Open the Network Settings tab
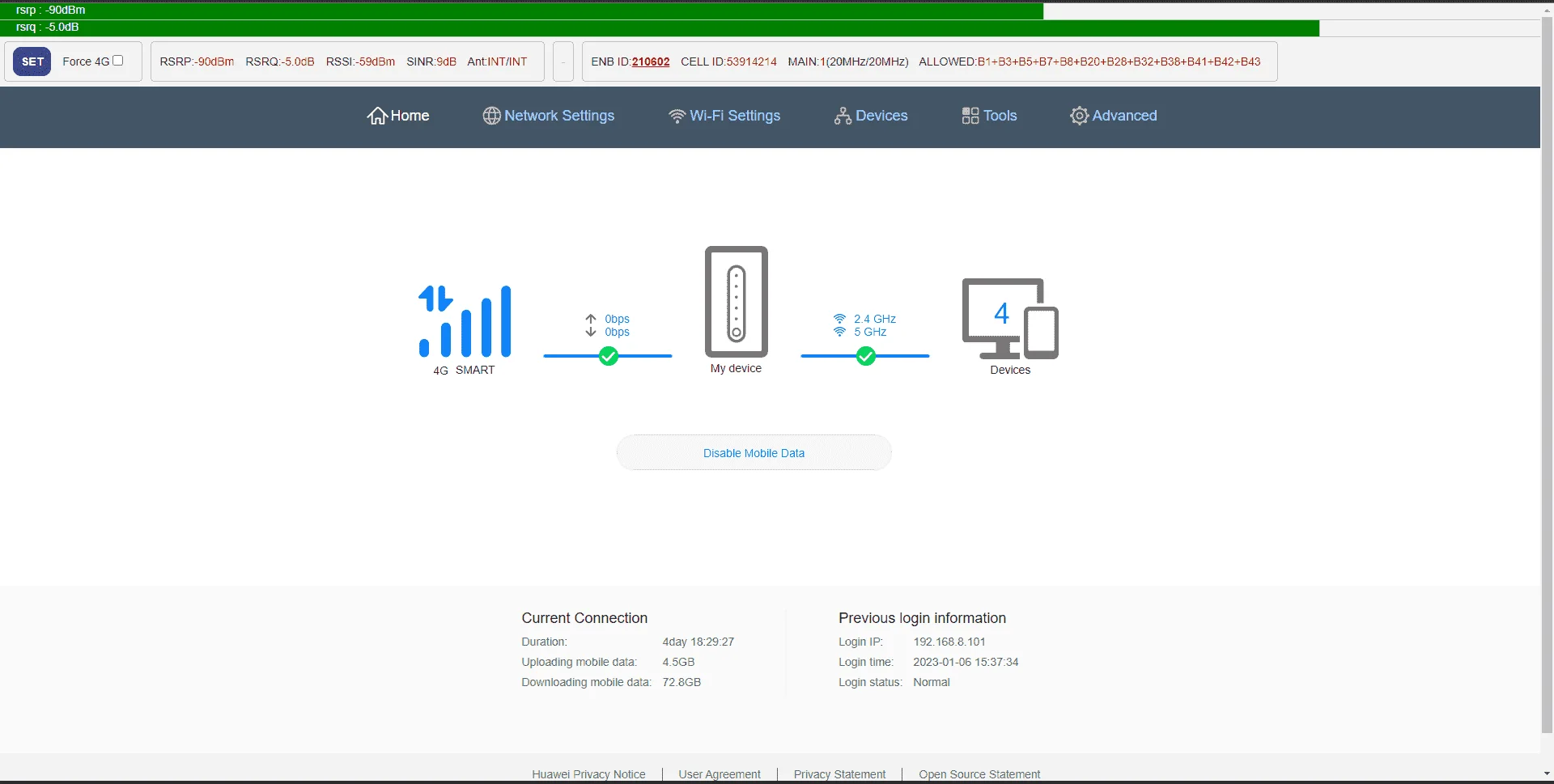 point(559,116)
